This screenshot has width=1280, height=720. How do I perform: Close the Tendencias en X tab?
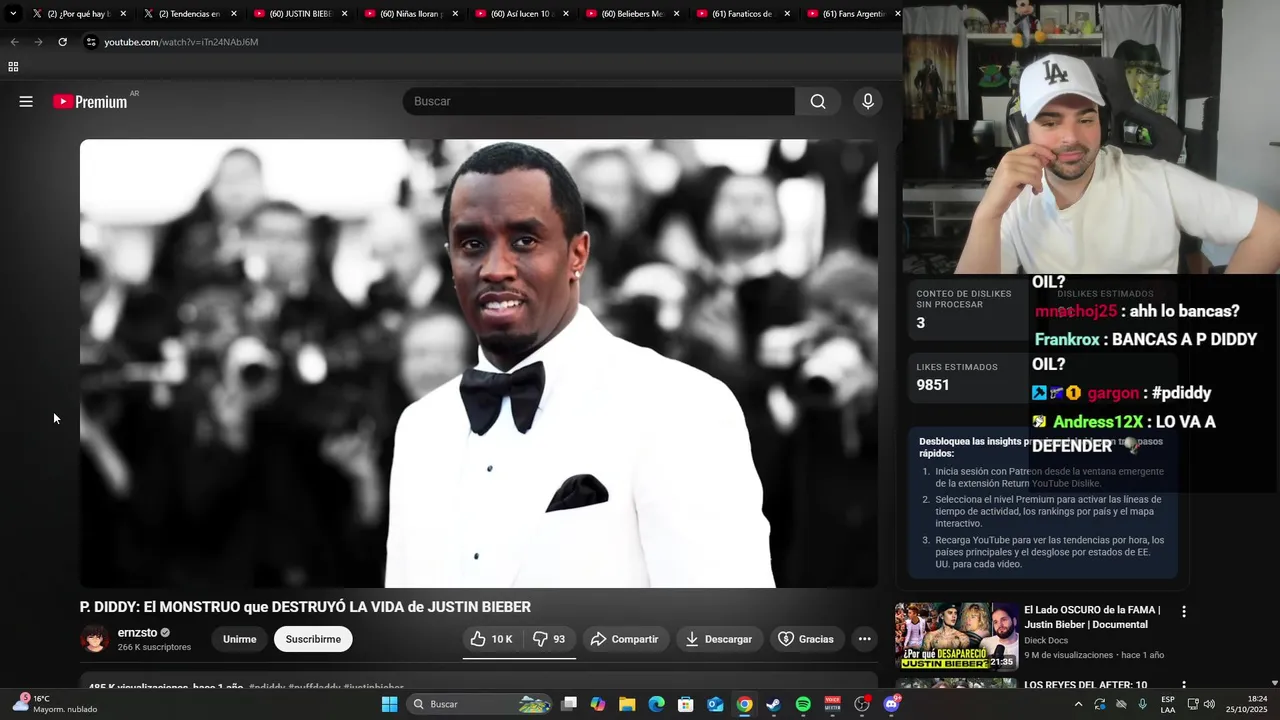234,14
